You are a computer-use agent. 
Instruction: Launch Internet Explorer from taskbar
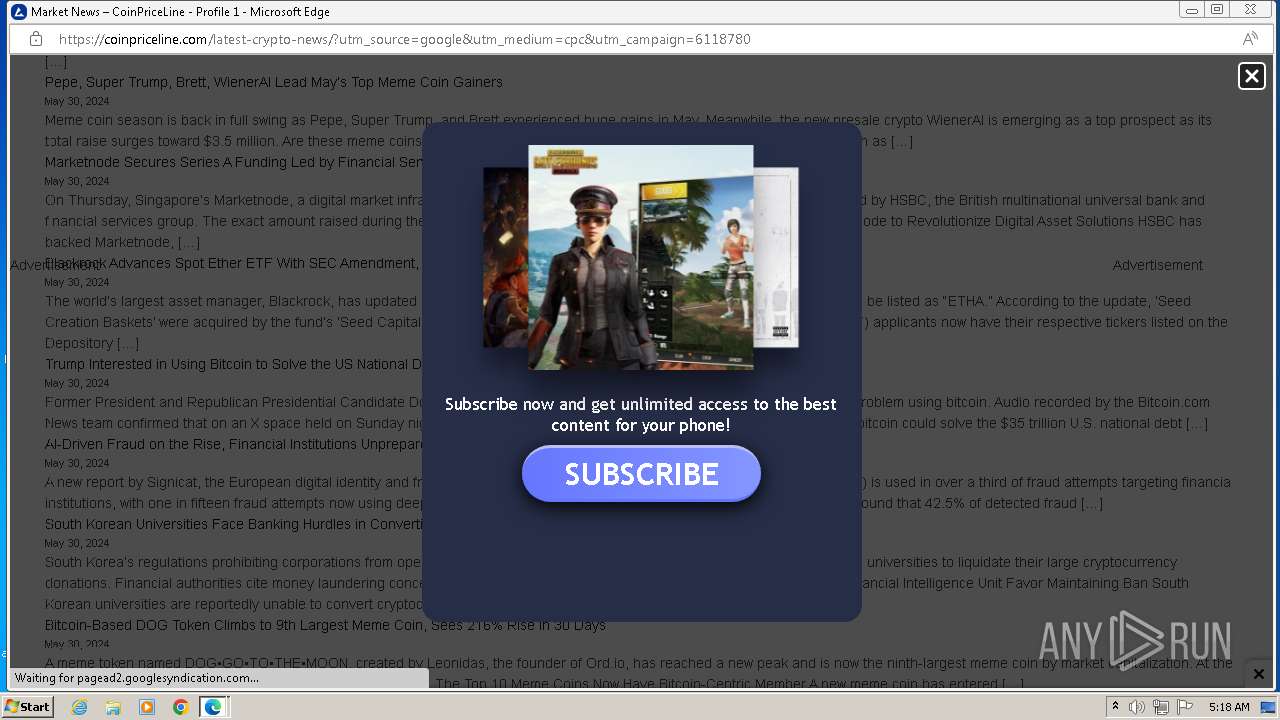(x=80, y=707)
